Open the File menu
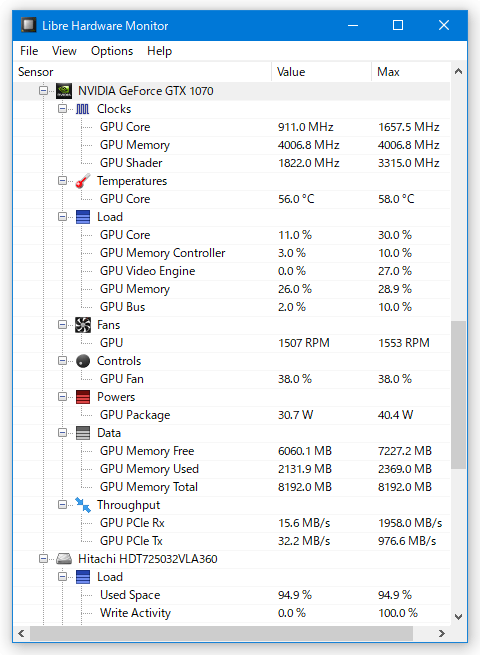 pyautogui.click(x=29, y=51)
